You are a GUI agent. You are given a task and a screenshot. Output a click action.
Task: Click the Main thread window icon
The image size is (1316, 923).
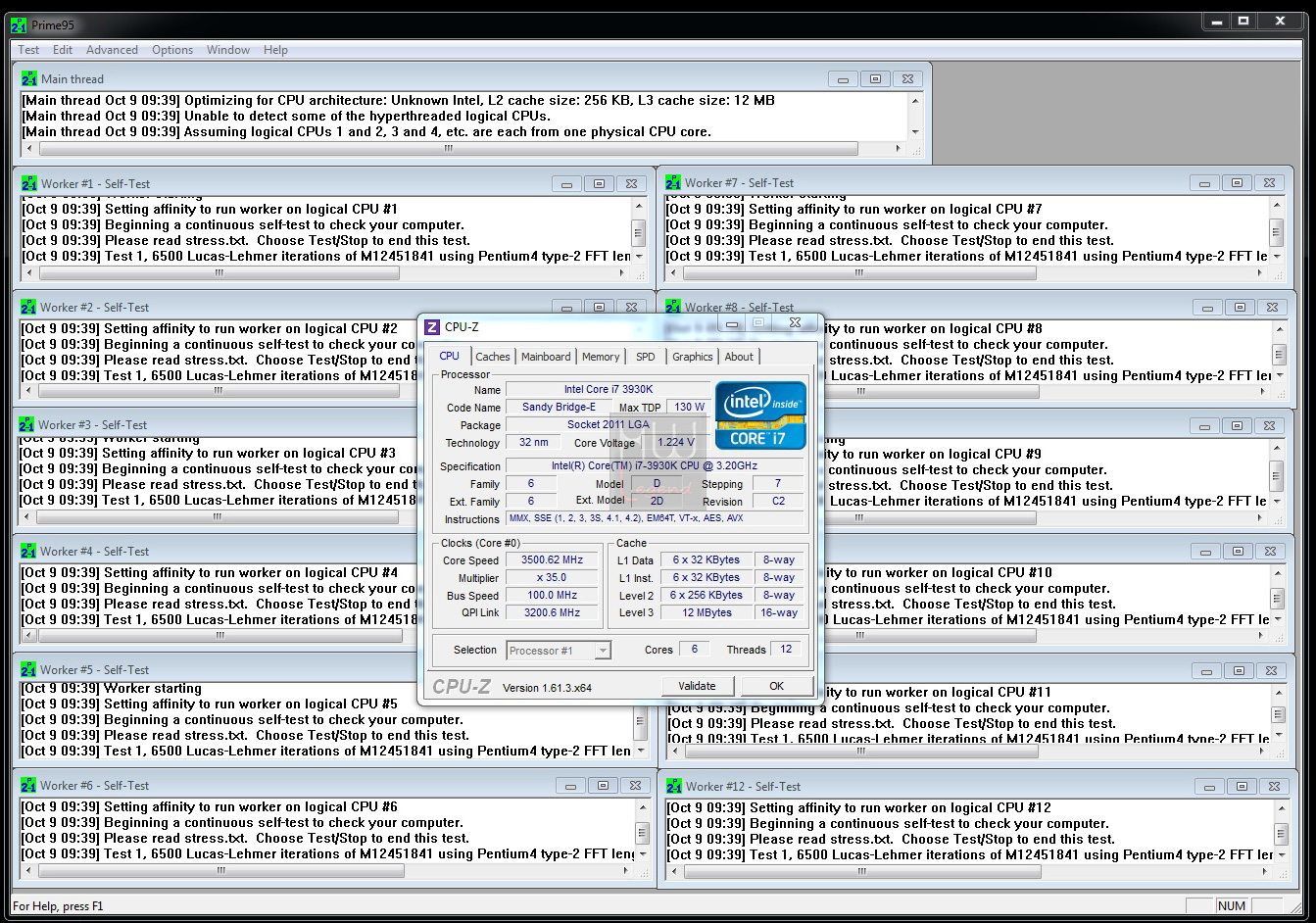[29, 78]
